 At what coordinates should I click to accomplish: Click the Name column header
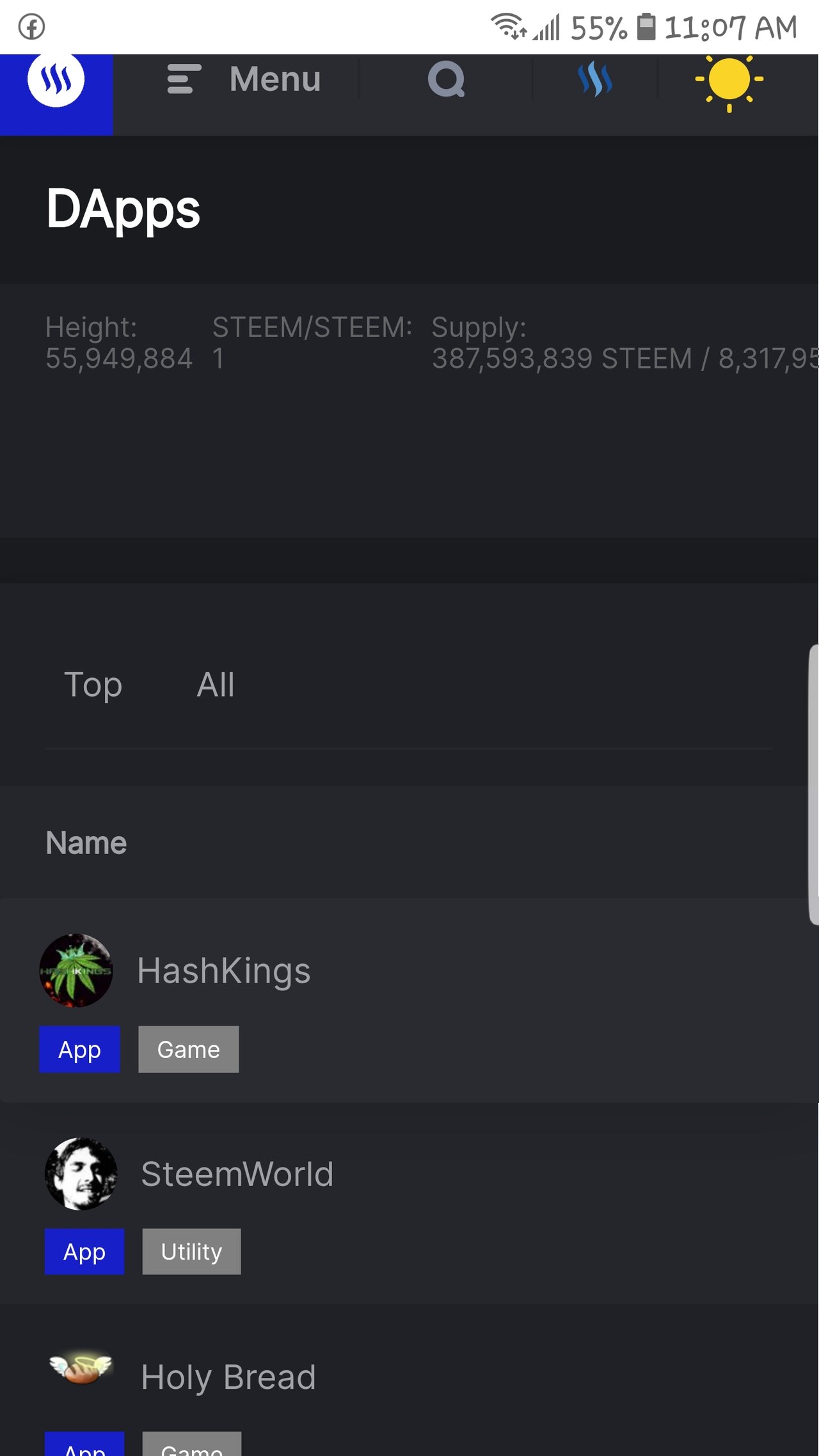pos(86,843)
